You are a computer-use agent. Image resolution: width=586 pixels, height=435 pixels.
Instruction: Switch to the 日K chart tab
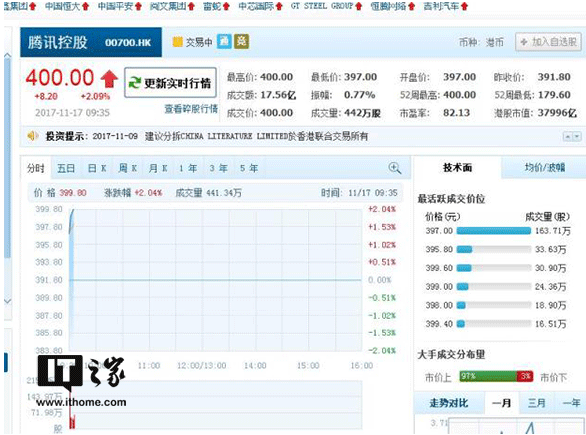(97, 168)
